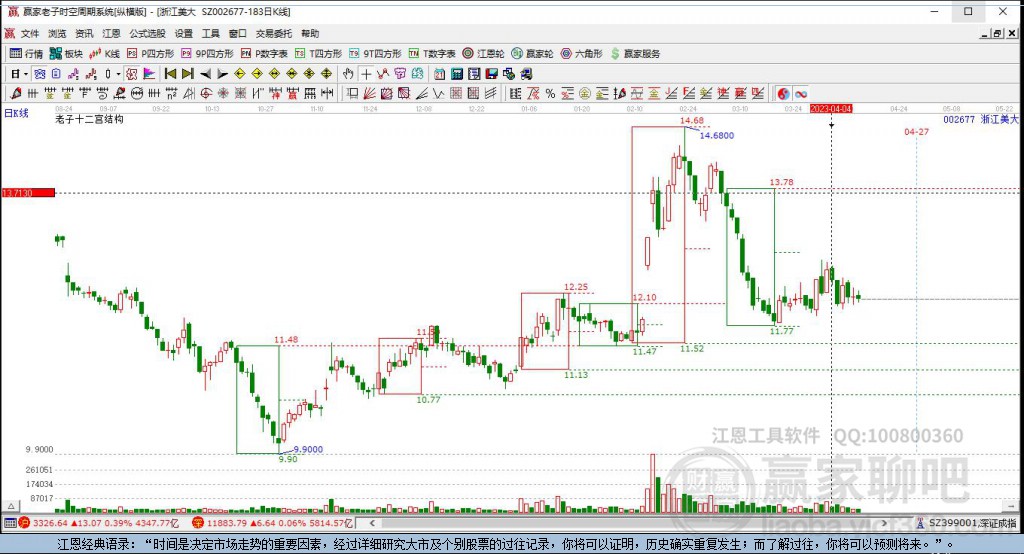Select the hand pan tool
The image size is (1024, 554).
pyautogui.click(x=348, y=74)
